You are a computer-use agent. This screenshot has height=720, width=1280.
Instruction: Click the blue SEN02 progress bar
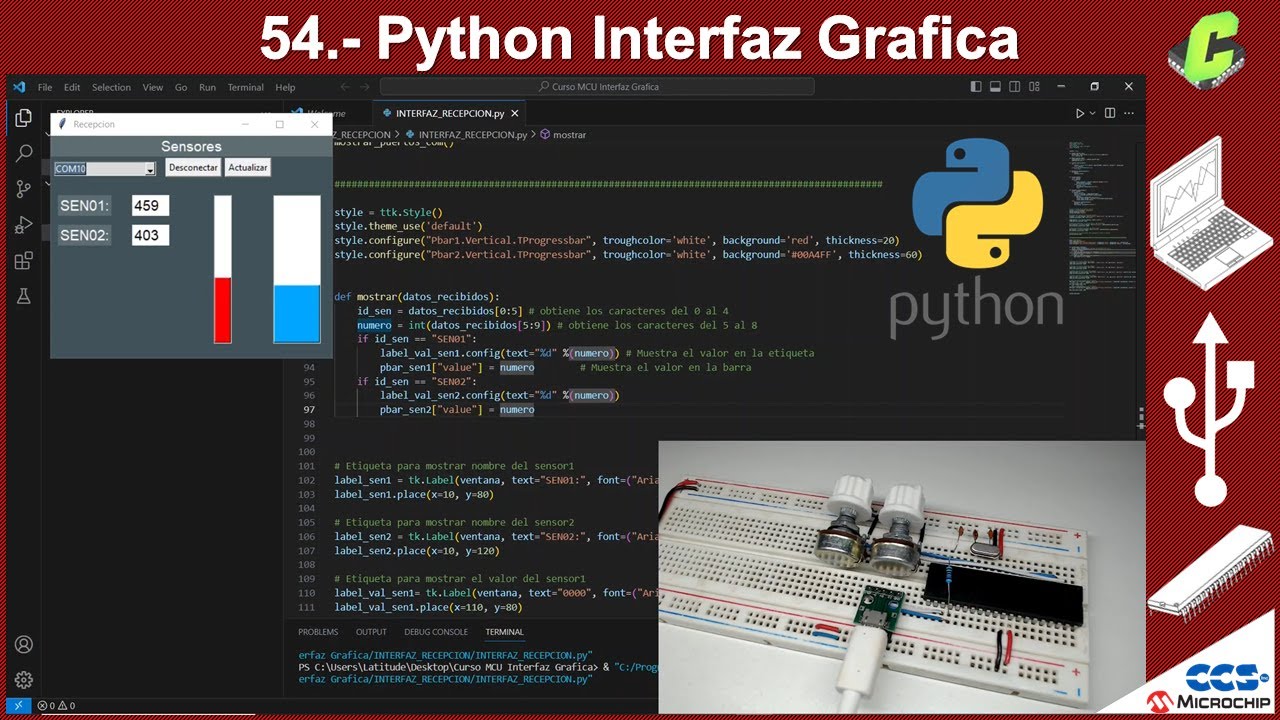pos(297,269)
